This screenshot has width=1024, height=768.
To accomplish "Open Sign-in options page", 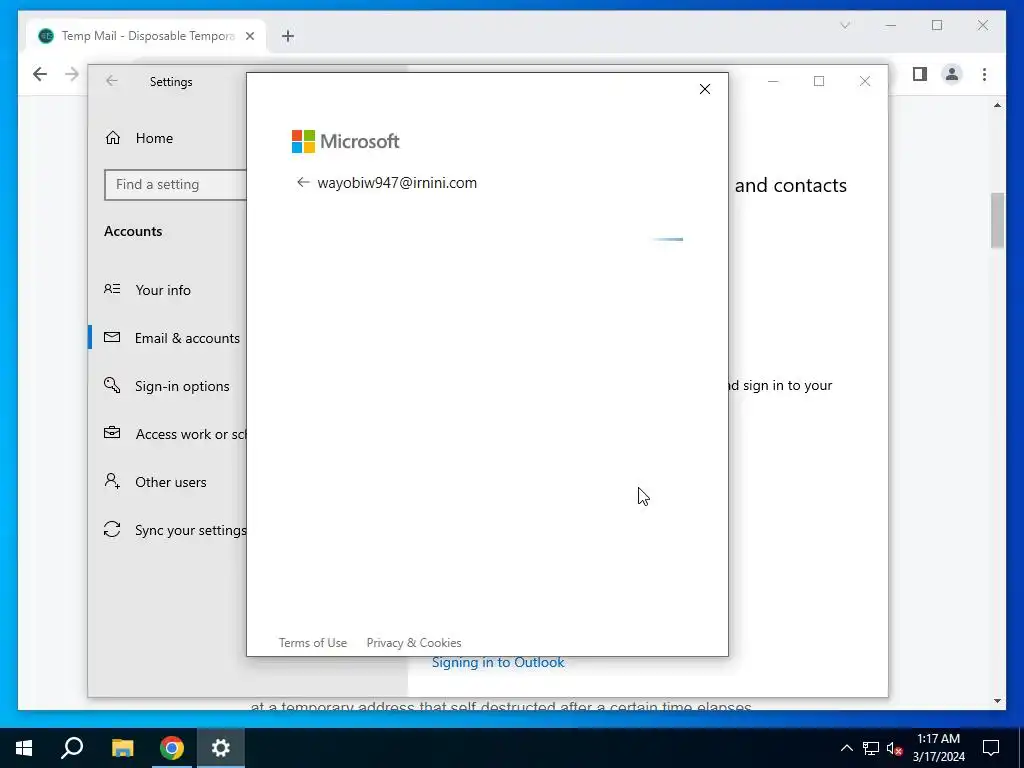I will tap(167, 386).
